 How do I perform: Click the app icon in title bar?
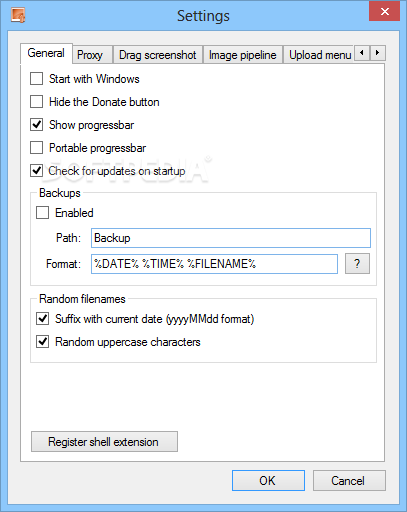(x=18, y=15)
